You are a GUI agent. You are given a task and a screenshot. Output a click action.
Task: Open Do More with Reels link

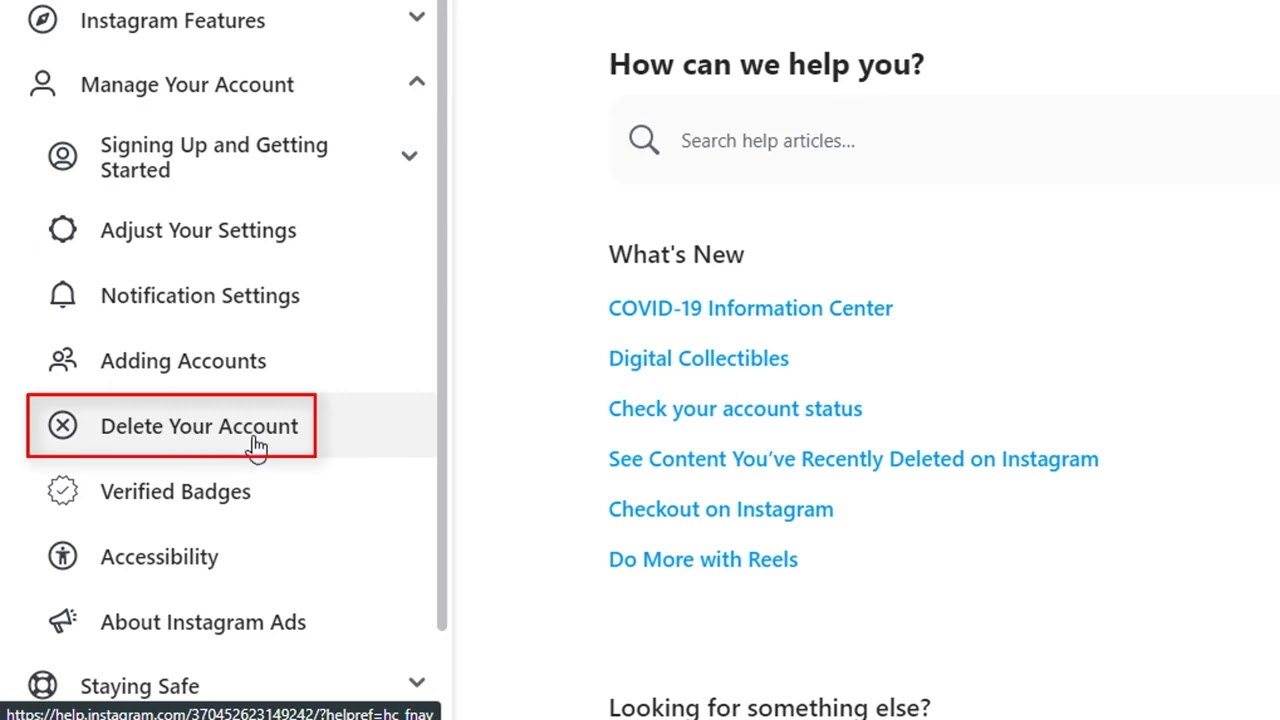coord(703,559)
